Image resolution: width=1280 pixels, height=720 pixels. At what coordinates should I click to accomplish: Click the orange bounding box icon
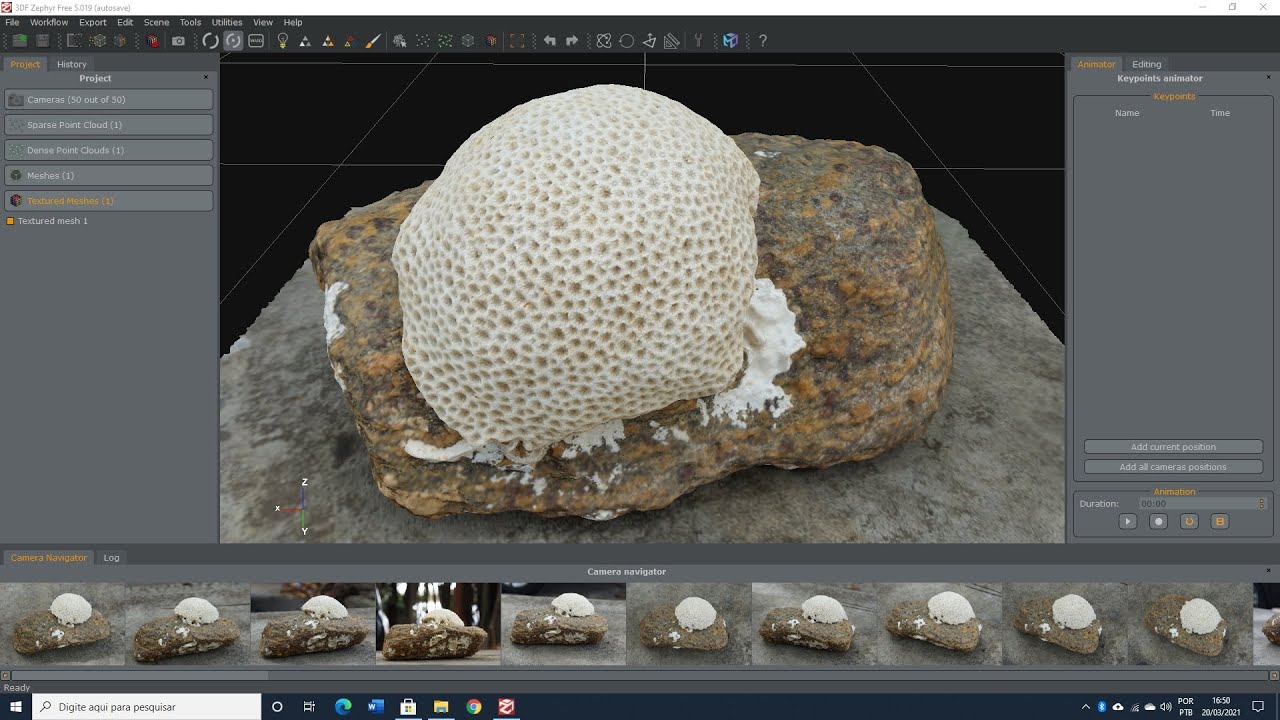pyautogui.click(x=517, y=41)
